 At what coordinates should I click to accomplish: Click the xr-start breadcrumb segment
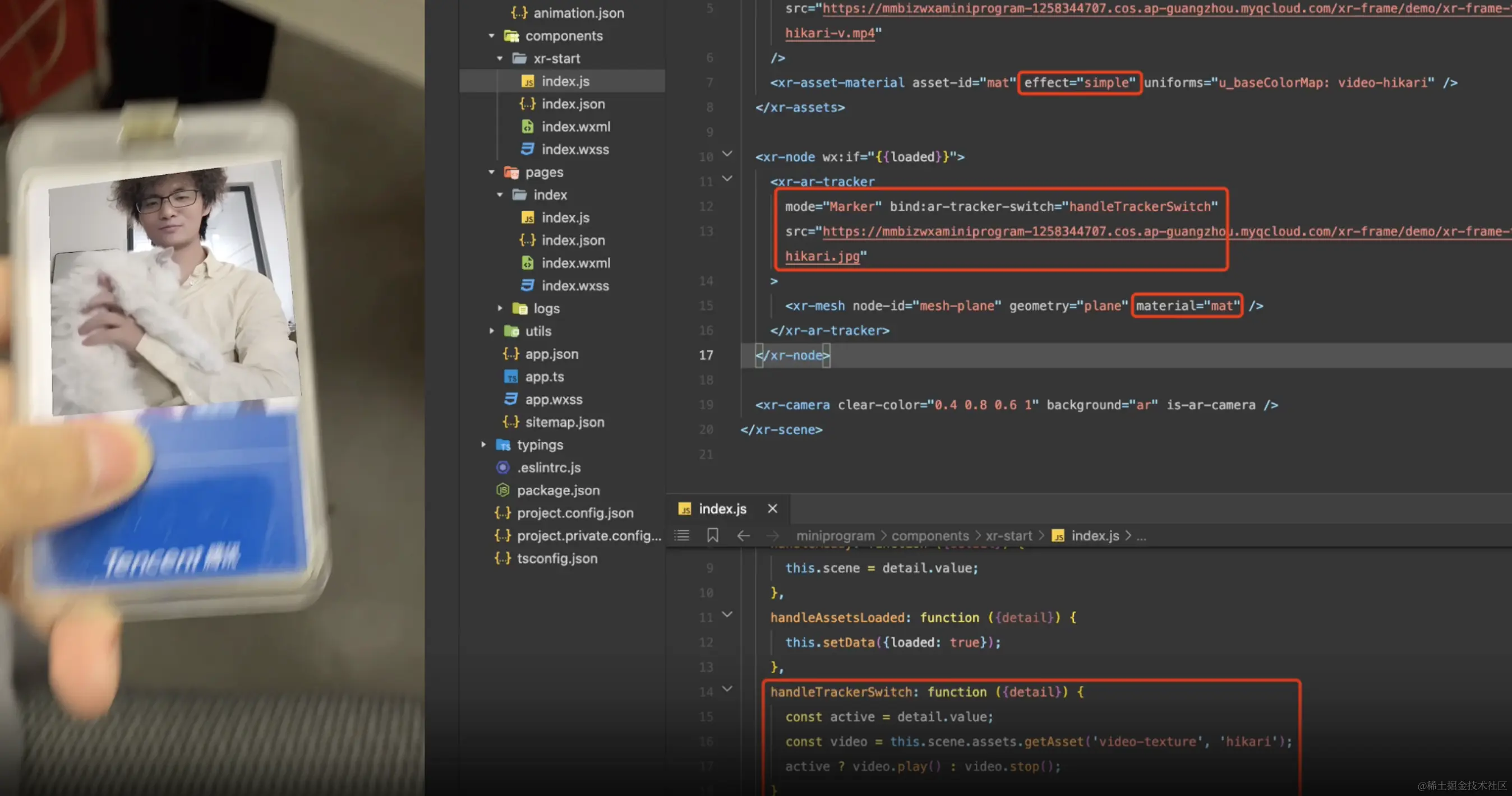(1008, 535)
